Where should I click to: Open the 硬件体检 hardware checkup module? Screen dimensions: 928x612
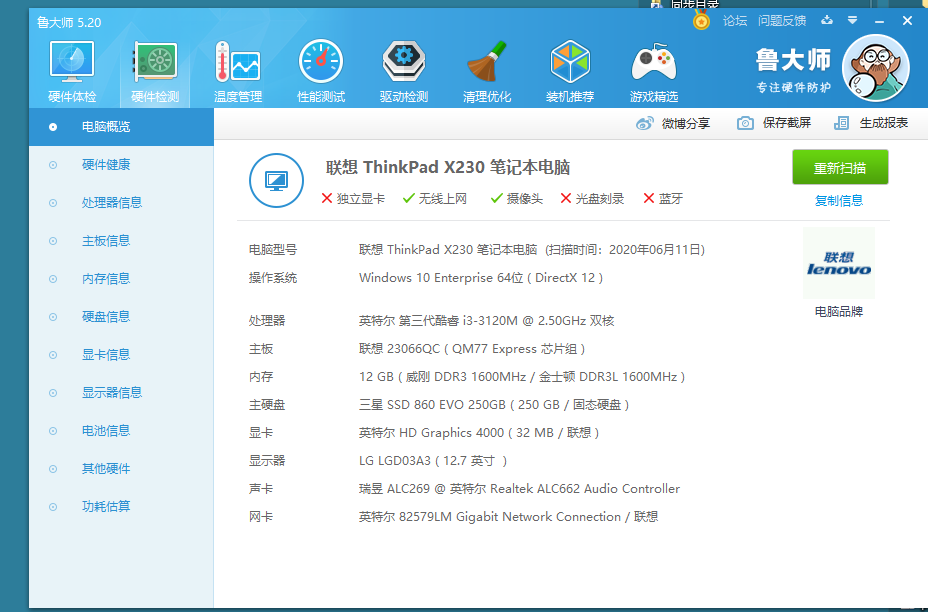click(72, 72)
